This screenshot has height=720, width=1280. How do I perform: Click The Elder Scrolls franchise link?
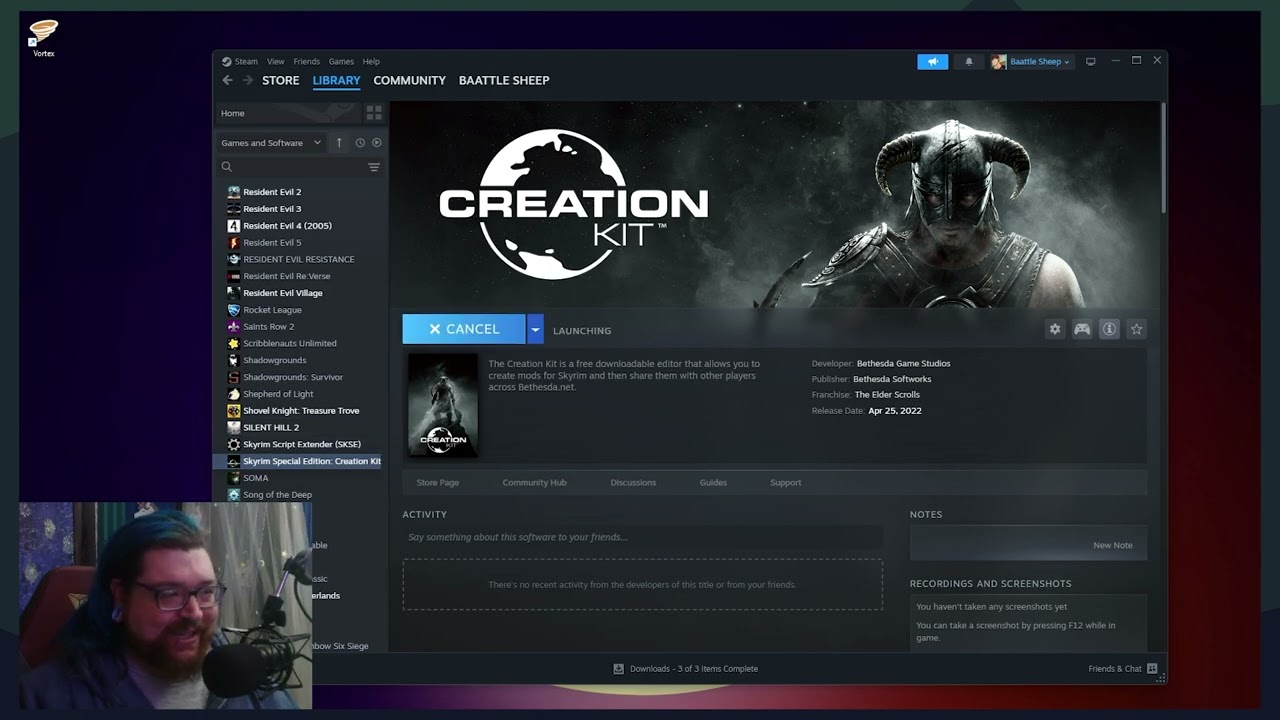[887, 394]
